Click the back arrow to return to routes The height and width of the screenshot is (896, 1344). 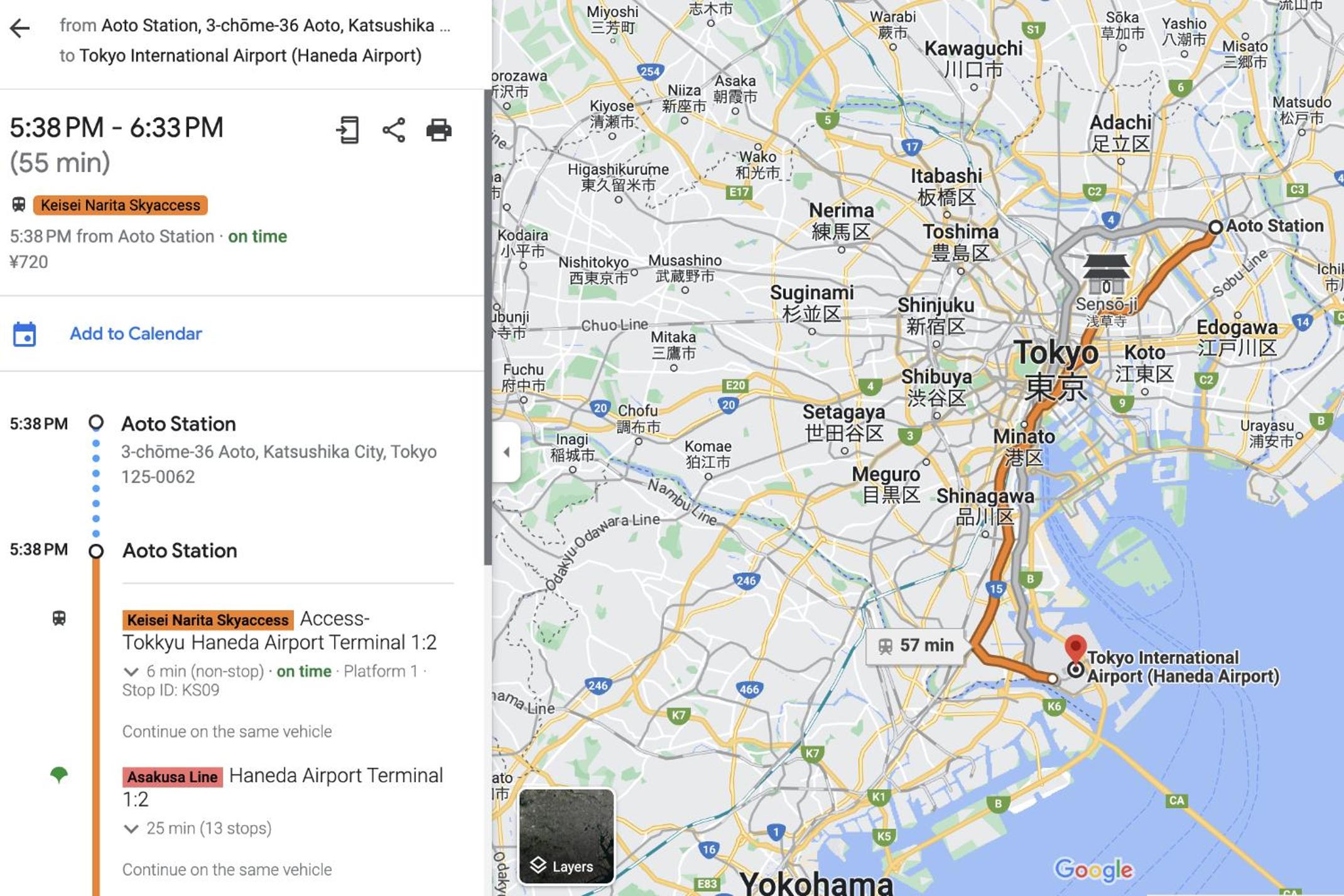[20, 28]
